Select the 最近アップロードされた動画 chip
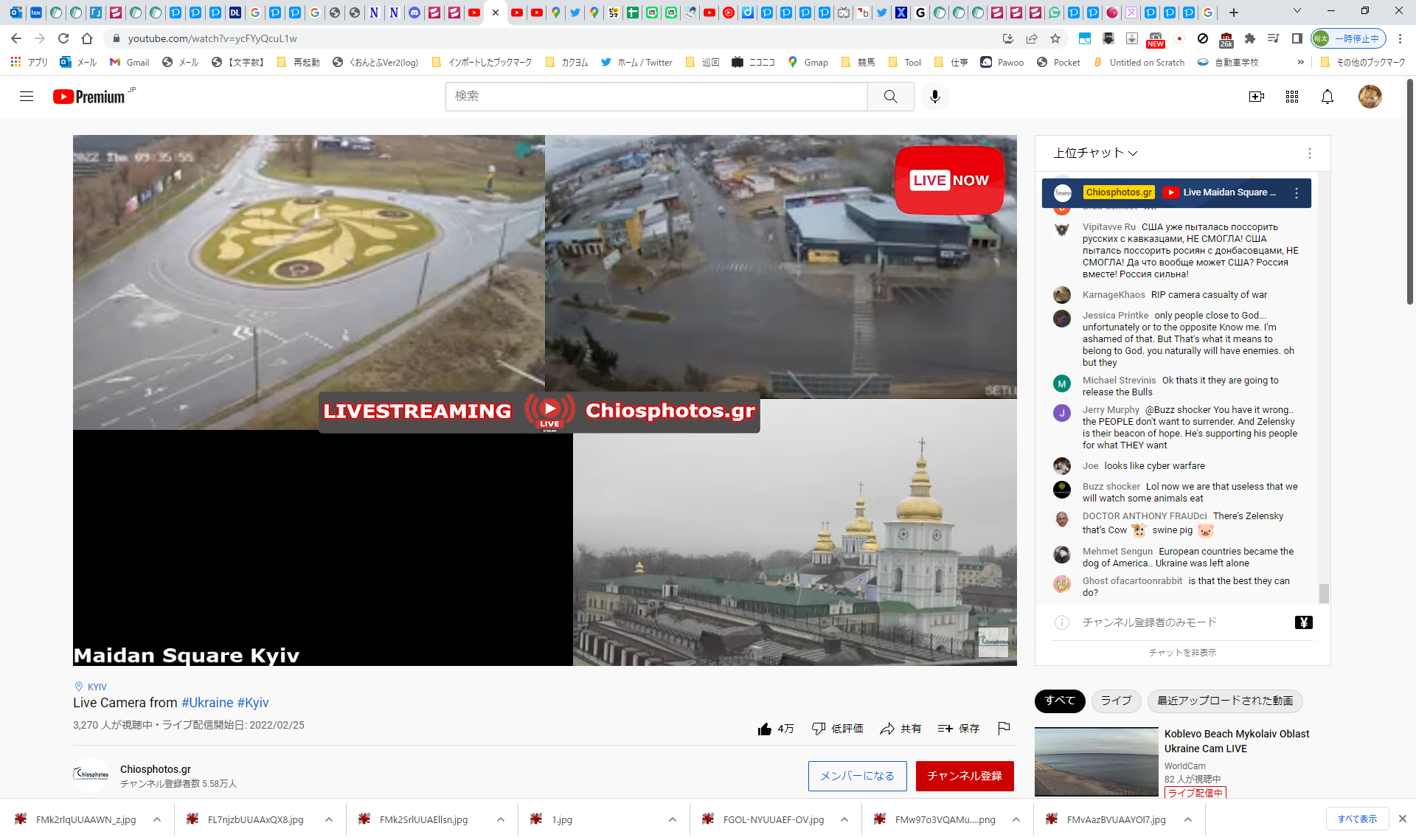This screenshot has width=1416, height=840. click(x=1224, y=701)
